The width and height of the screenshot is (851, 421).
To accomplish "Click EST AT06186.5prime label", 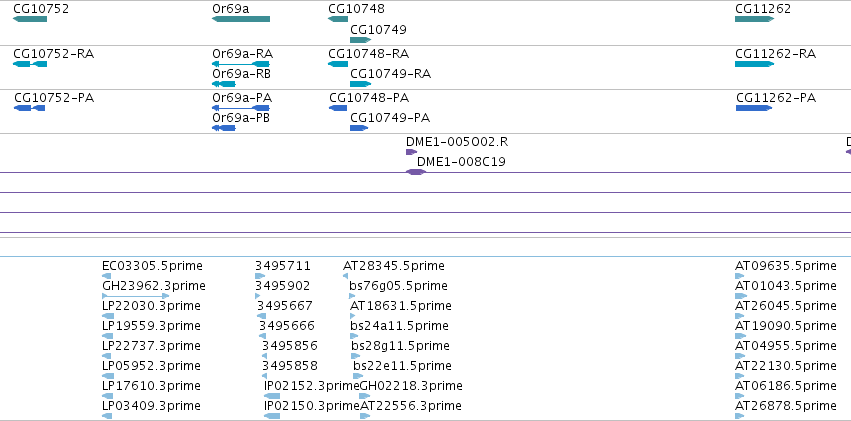I will (x=786, y=386).
